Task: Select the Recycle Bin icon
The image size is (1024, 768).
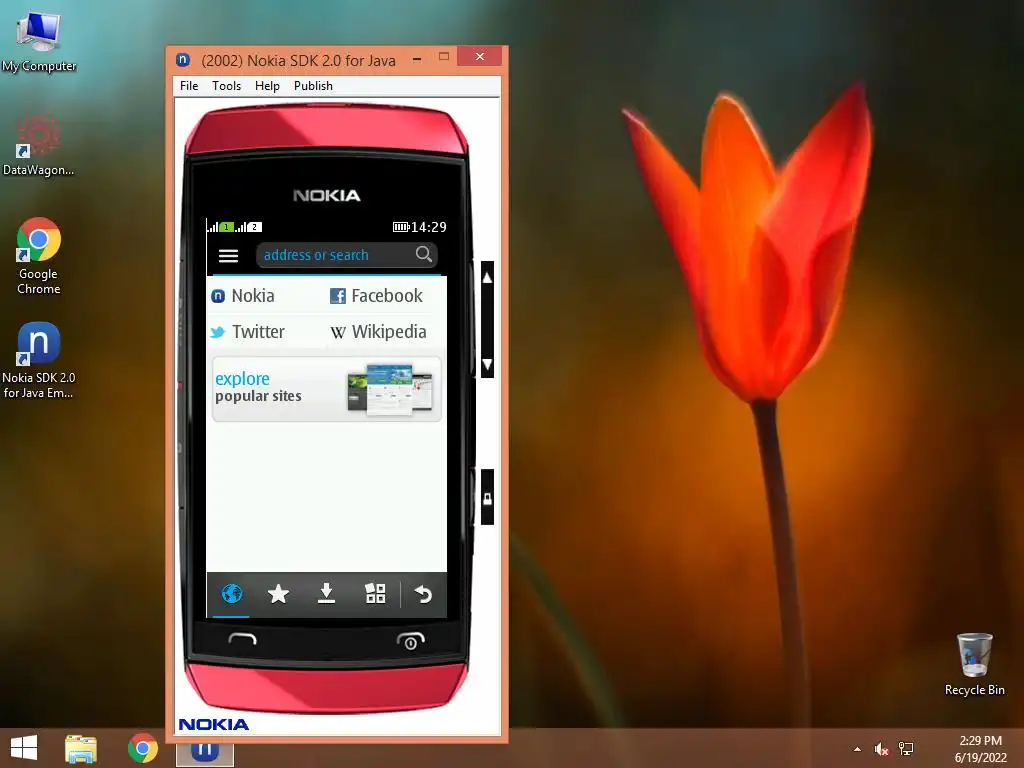Action: 974,664
